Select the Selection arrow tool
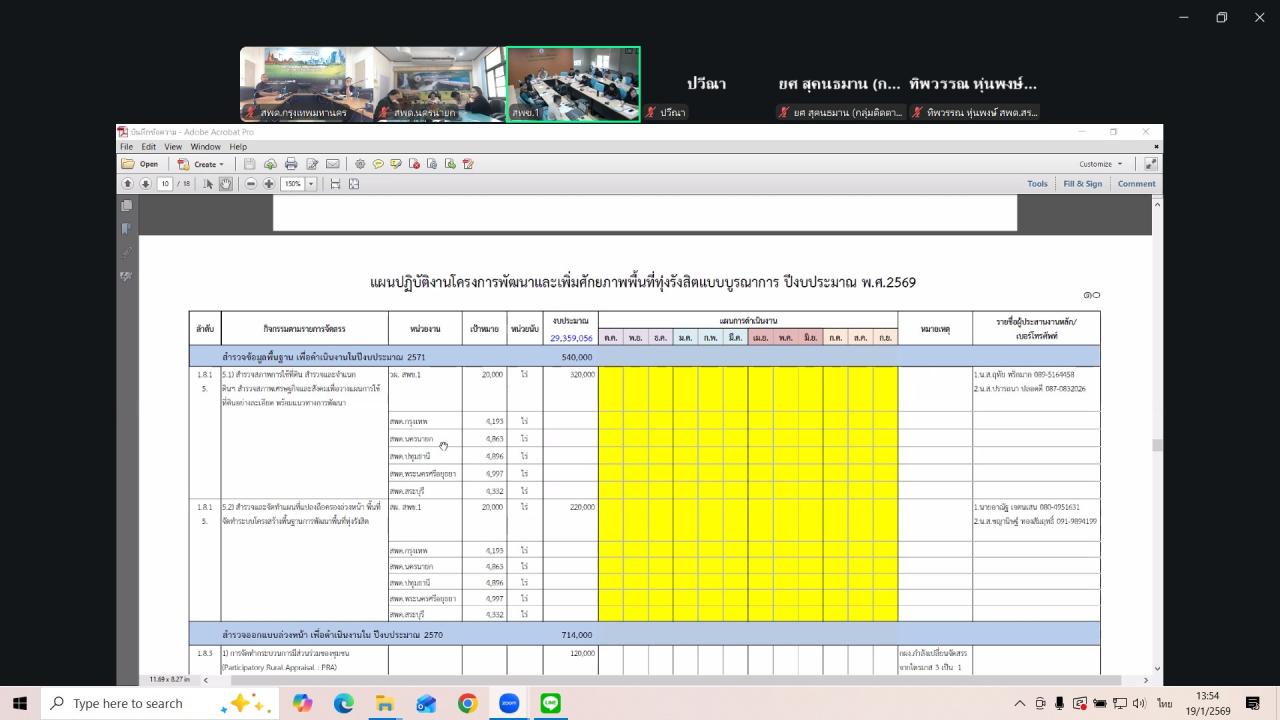Image resolution: width=1280 pixels, height=720 pixels. coord(208,183)
